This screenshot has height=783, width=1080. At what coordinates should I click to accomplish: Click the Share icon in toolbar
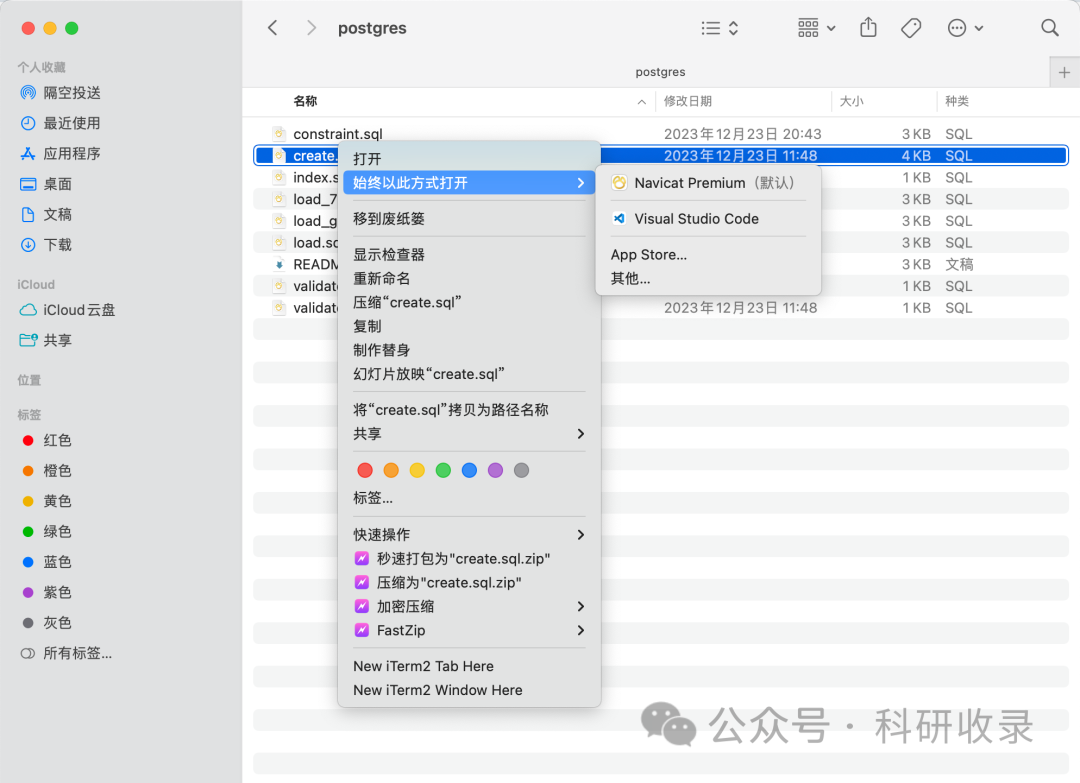coord(867,28)
